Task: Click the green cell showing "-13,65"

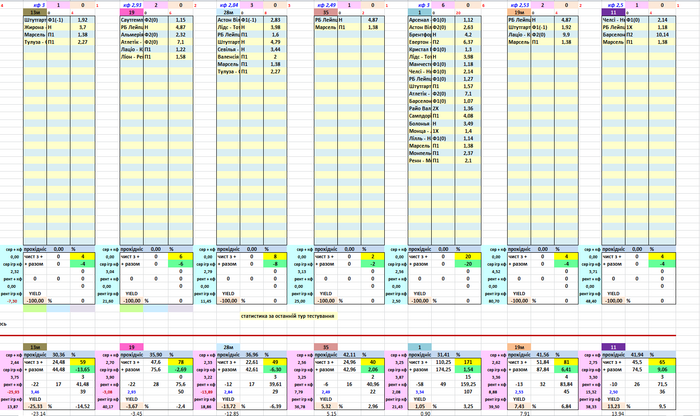Action: [83, 370]
